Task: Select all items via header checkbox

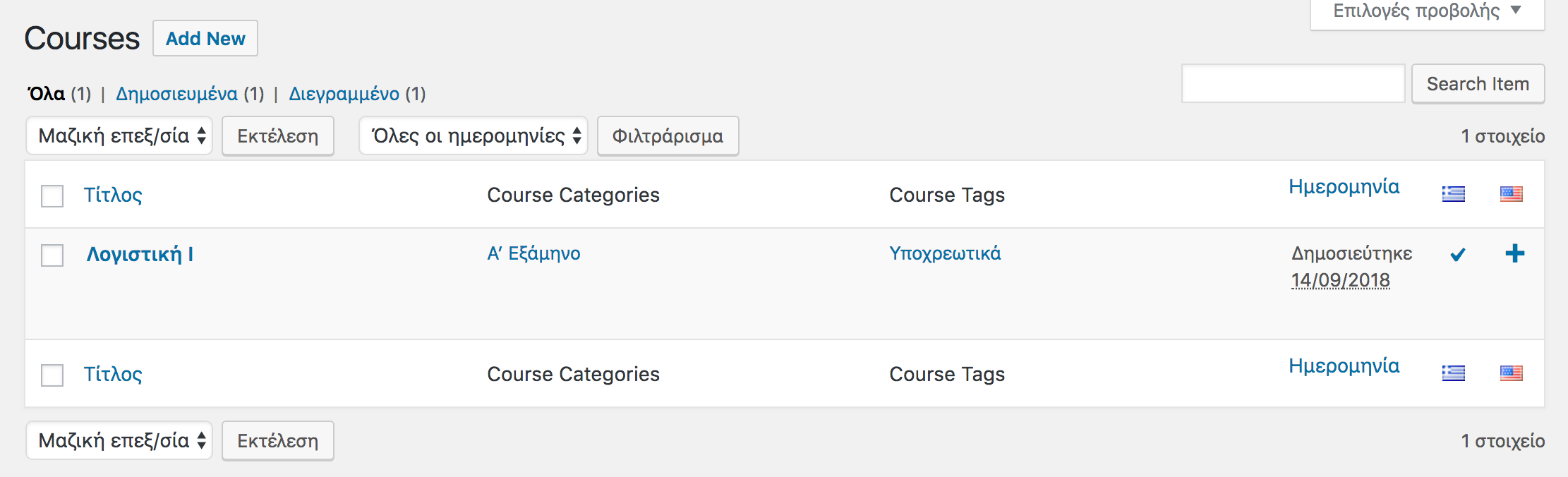Action: click(x=52, y=195)
